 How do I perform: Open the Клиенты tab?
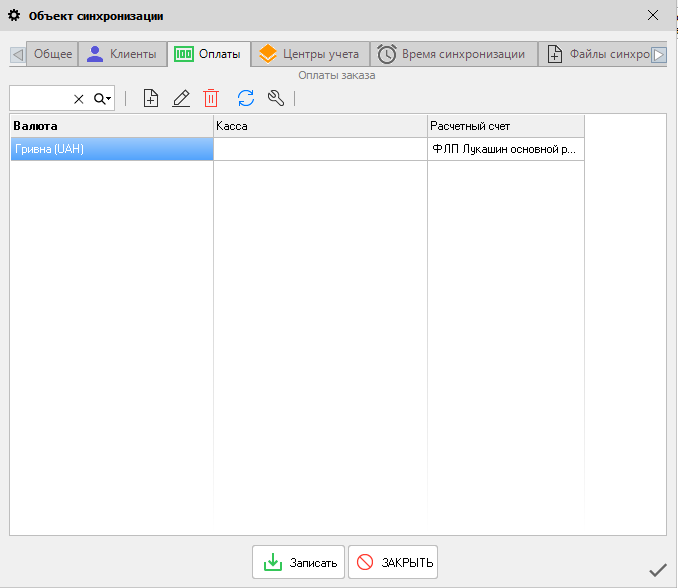[x=122, y=54]
